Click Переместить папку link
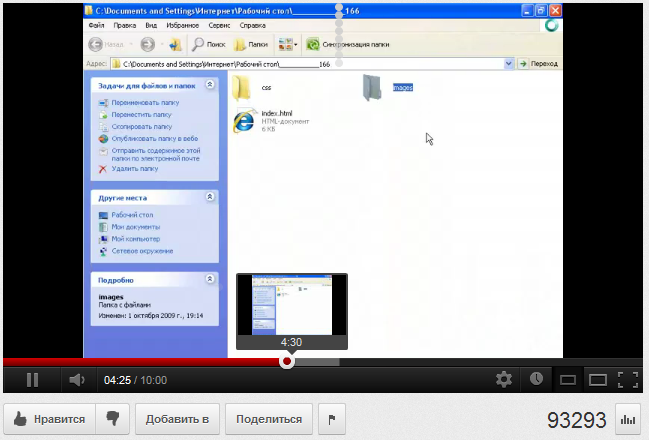Viewport: 649px width, 440px height. (141, 114)
